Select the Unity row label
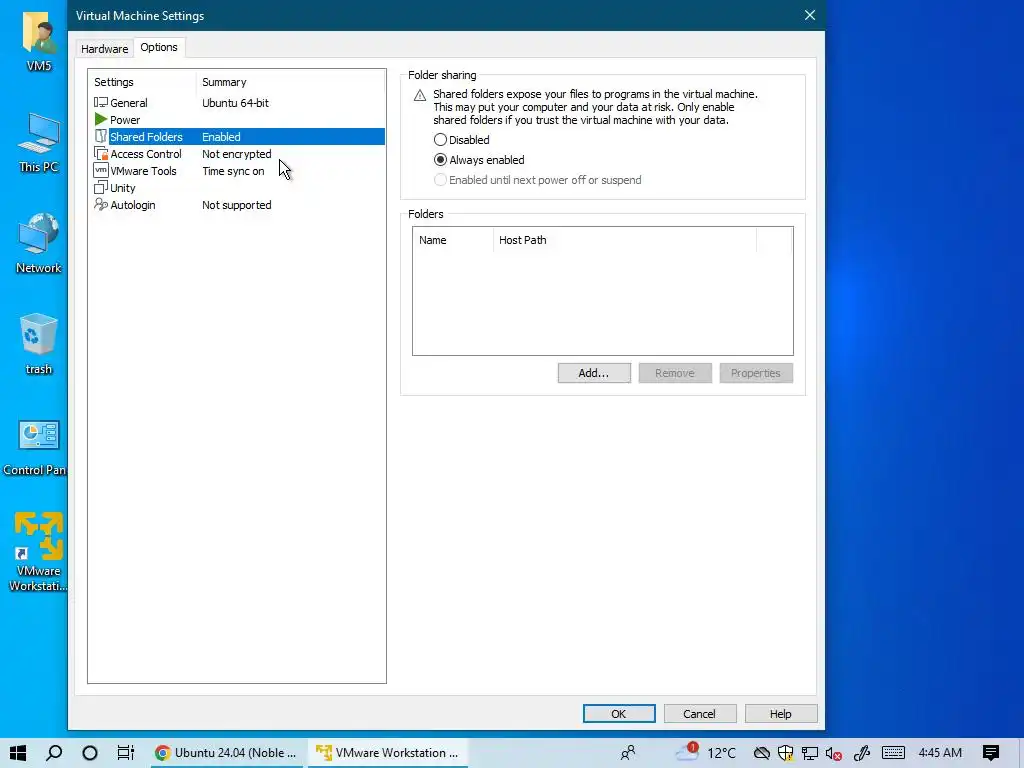This screenshot has width=1024, height=768. point(123,187)
